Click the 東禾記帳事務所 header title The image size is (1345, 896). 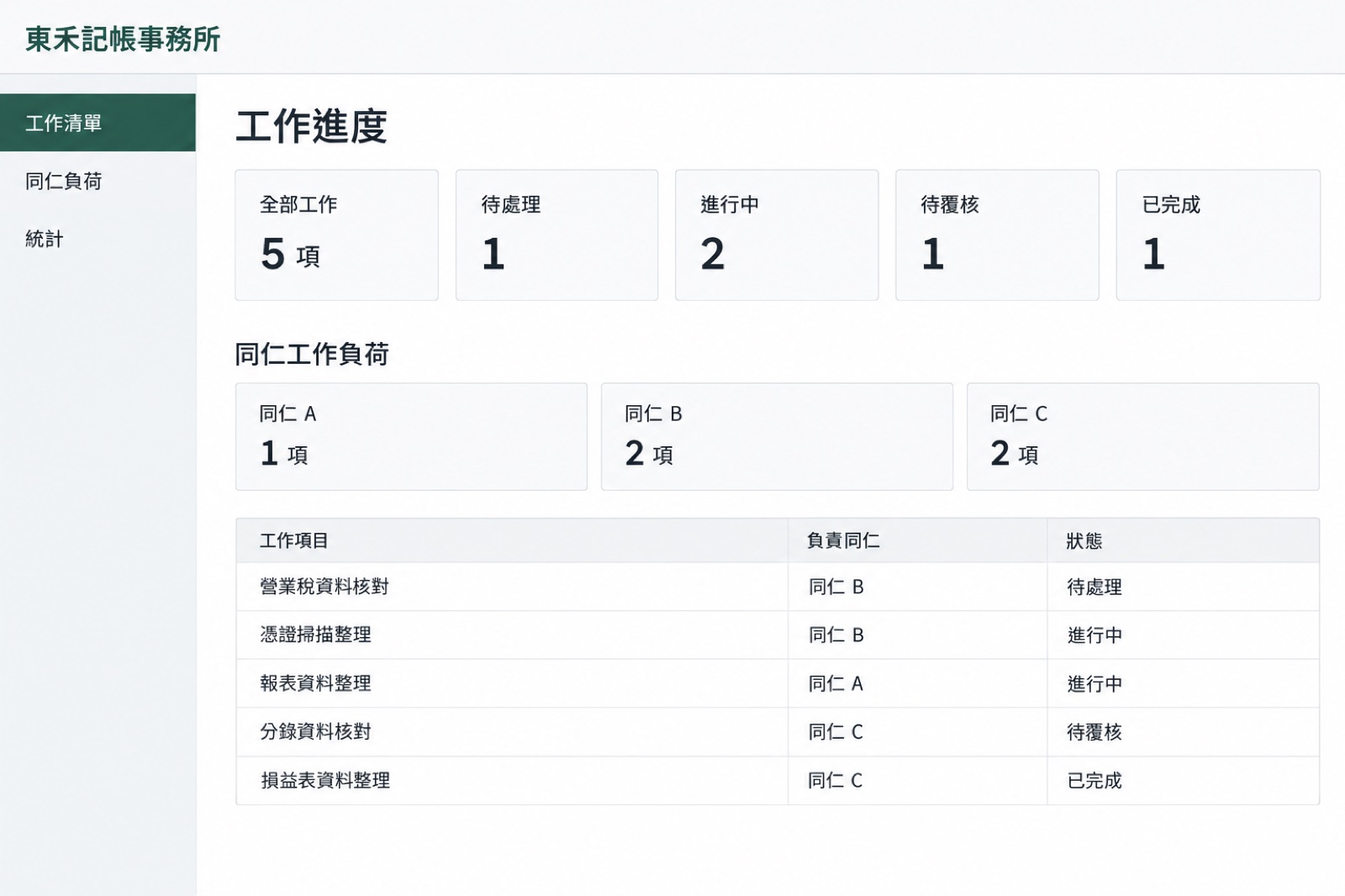click(x=123, y=39)
